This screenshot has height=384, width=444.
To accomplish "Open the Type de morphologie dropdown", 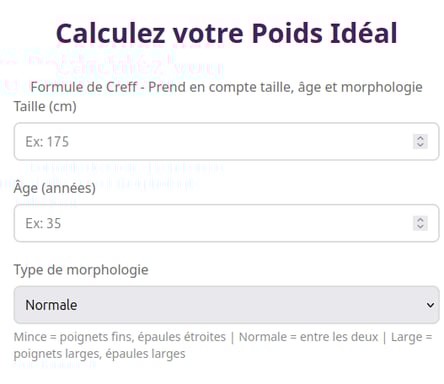I will coord(226,305).
